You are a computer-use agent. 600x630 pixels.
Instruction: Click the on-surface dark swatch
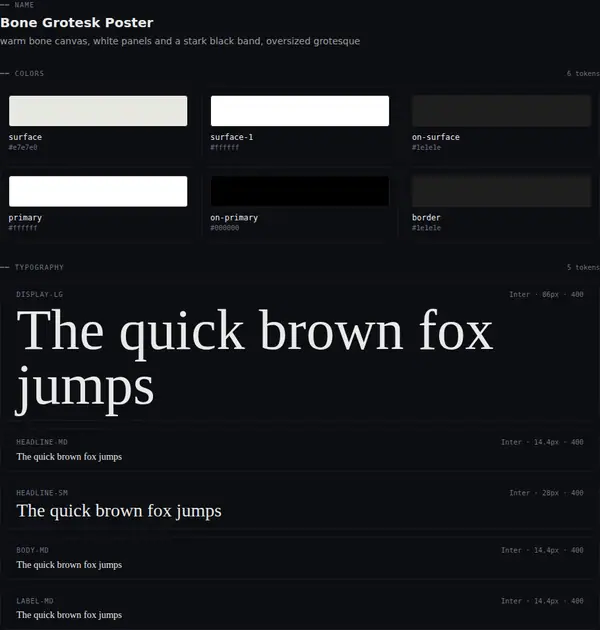(x=502, y=111)
